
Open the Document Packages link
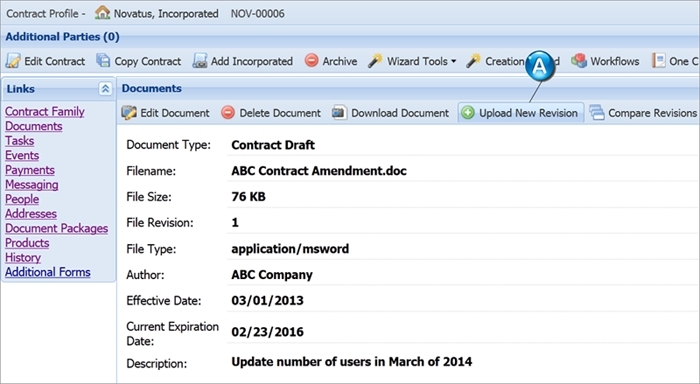click(56, 228)
